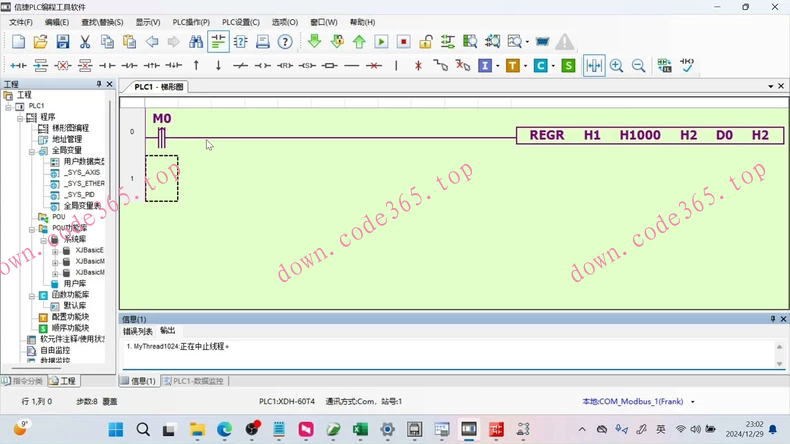
Task: Open the 文件(F) menu
Action: pos(21,22)
